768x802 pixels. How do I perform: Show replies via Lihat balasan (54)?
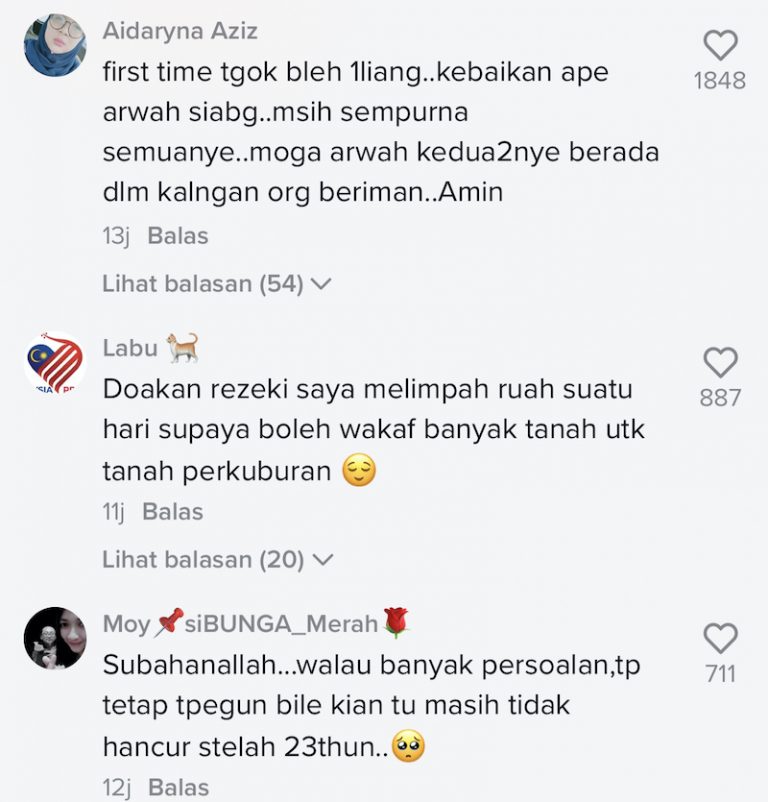point(203,283)
